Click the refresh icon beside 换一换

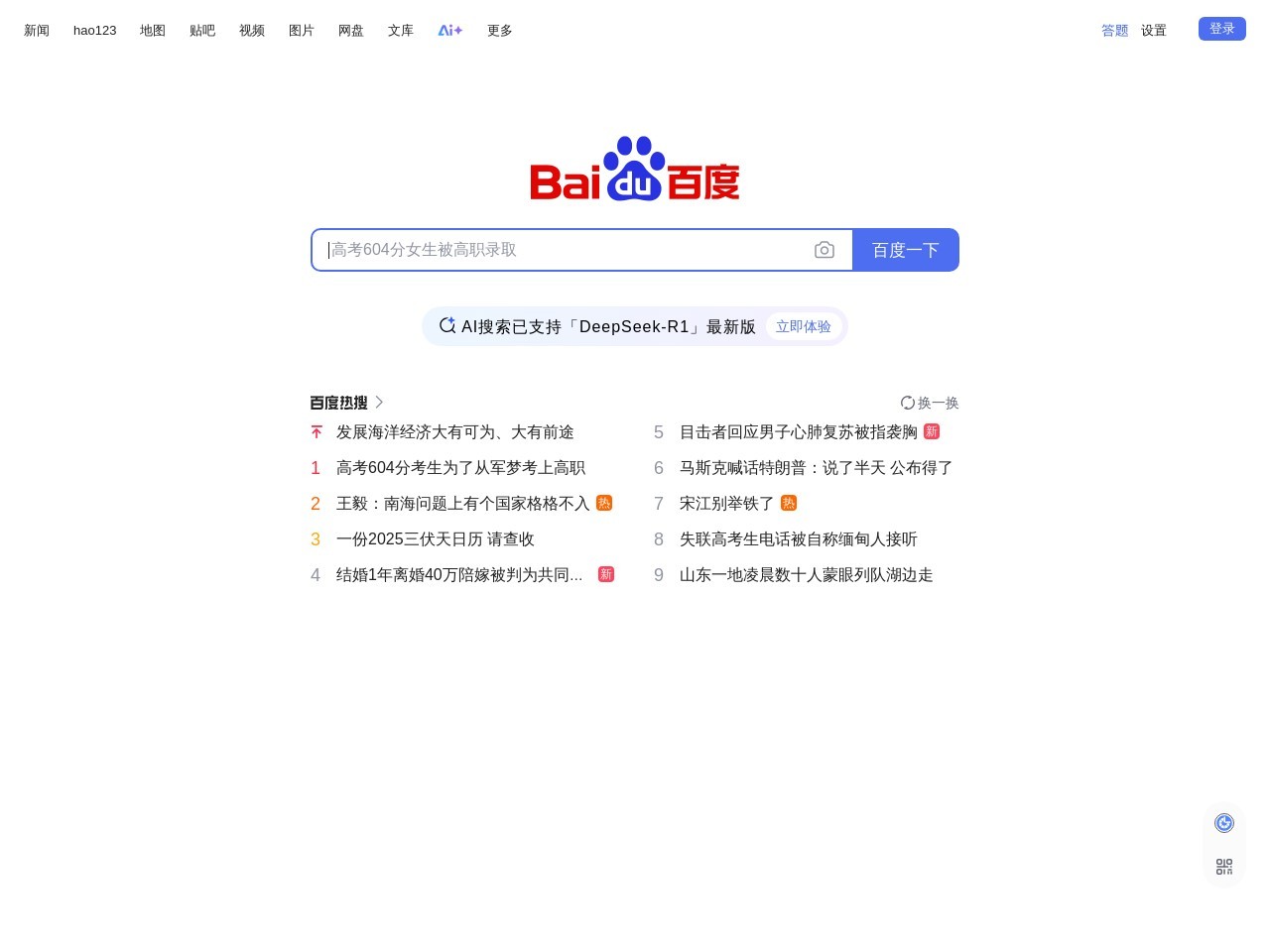(907, 403)
